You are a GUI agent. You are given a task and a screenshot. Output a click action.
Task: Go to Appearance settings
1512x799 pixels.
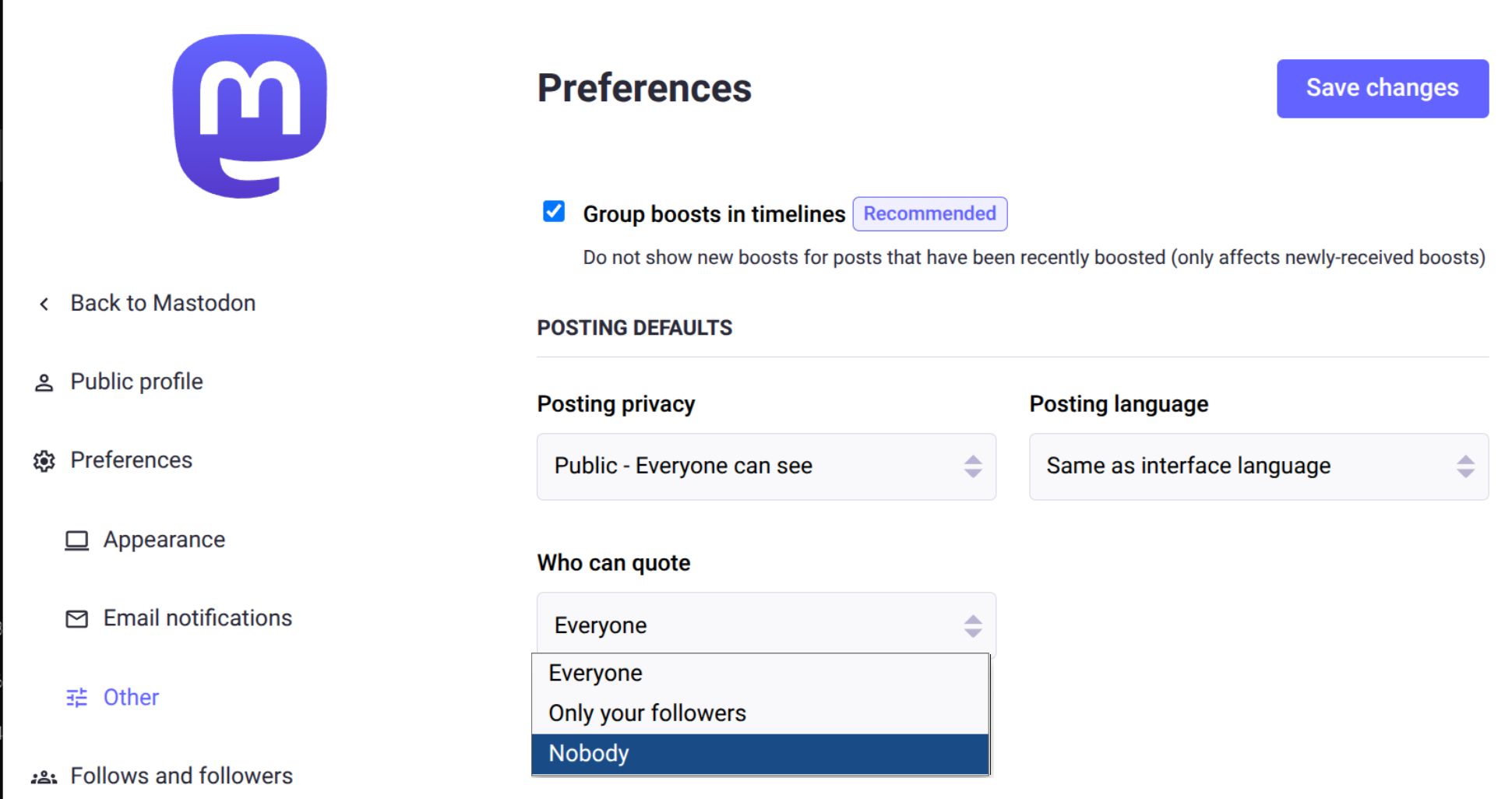click(x=164, y=539)
